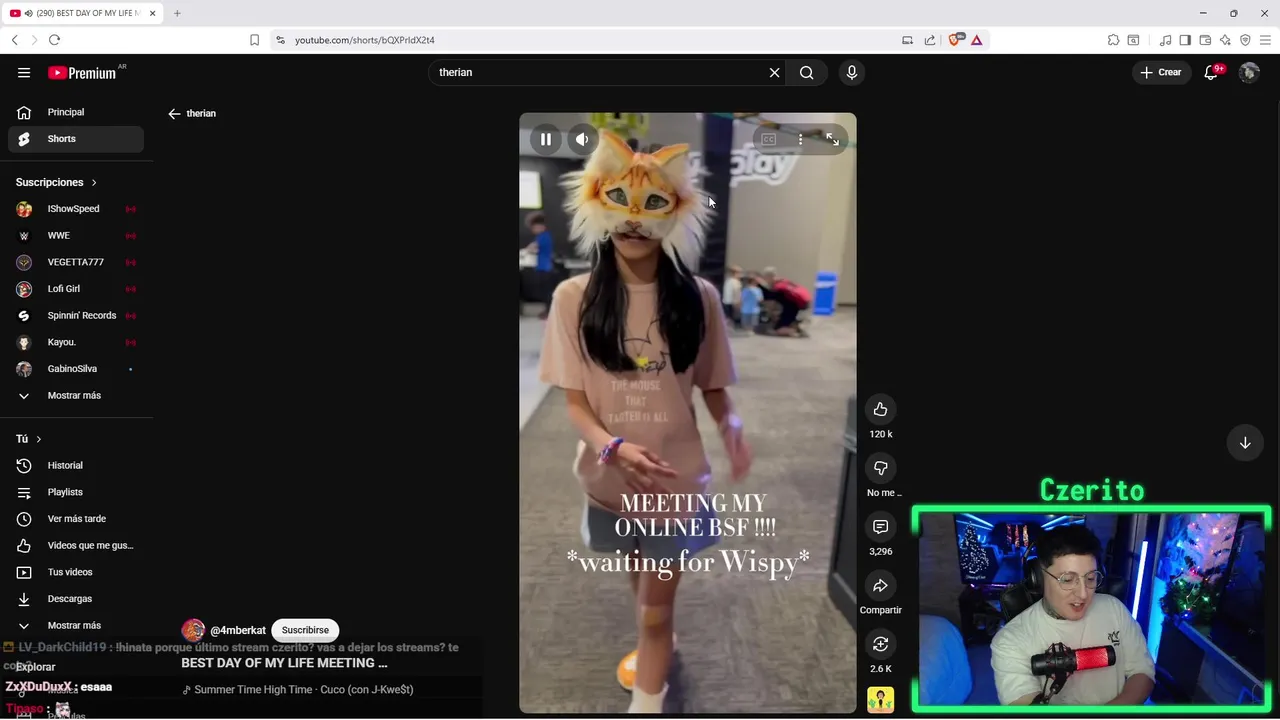Image resolution: width=1280 pixels, height=720 pixels.
Task: Open the @4mberkat channel avatar
Action: pos(193,631)
